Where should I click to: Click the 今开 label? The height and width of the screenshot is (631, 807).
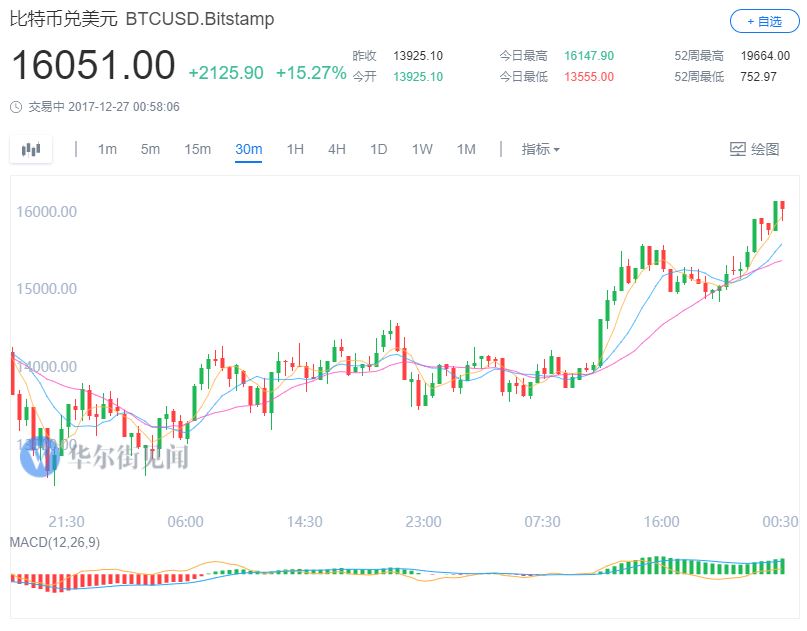(364, 77)
